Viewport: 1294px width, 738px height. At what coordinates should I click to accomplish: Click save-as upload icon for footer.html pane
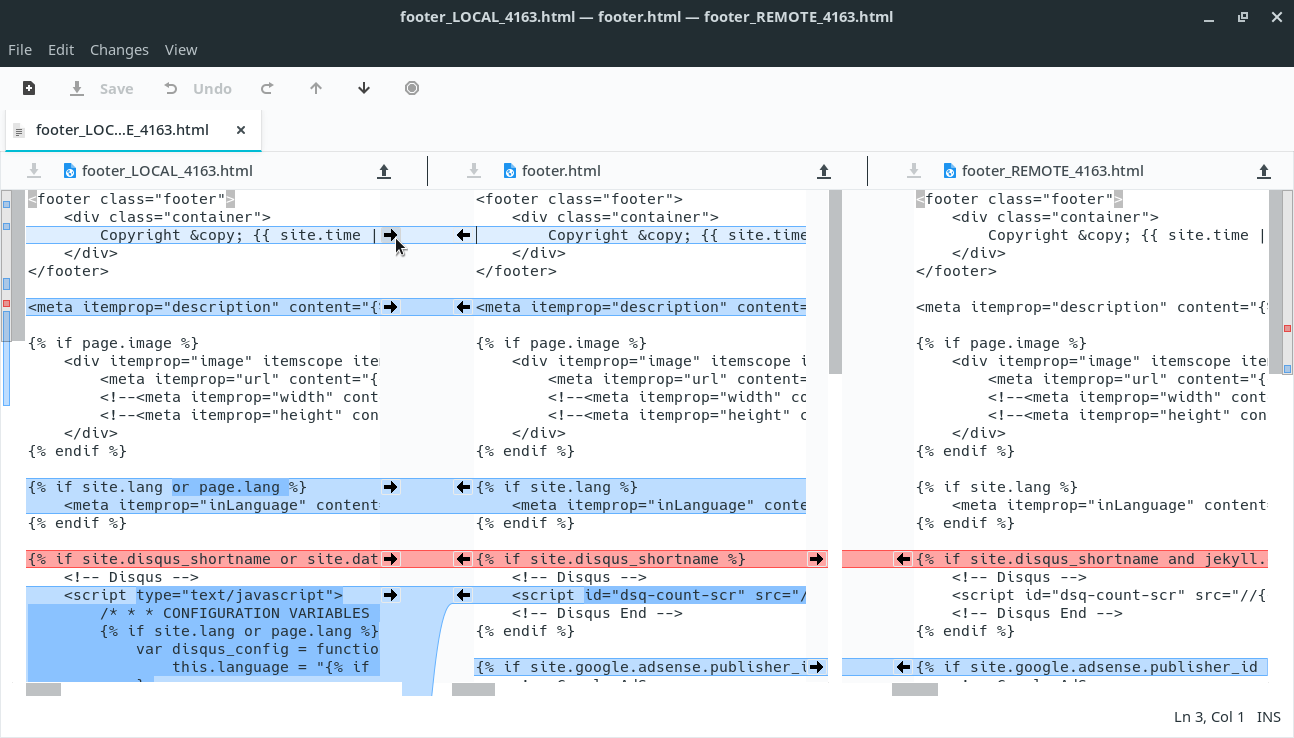click(x=824, y=171)
